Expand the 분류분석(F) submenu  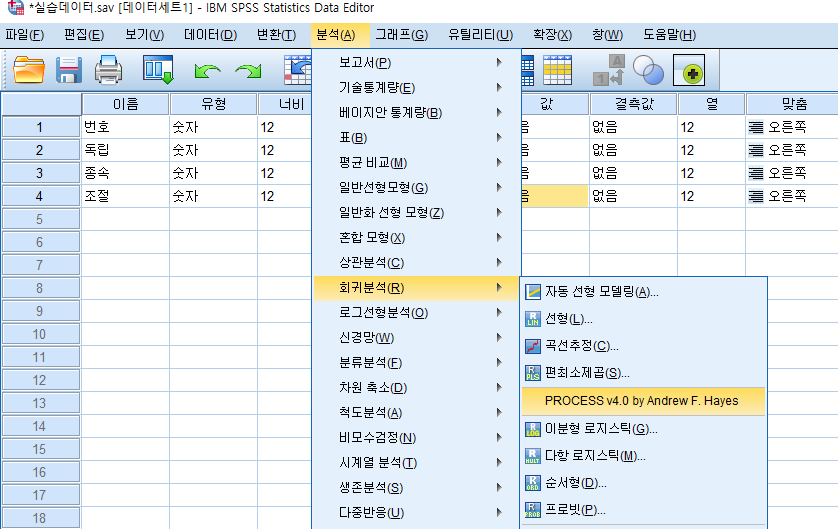pyautogui.click(x=416, y=363)
